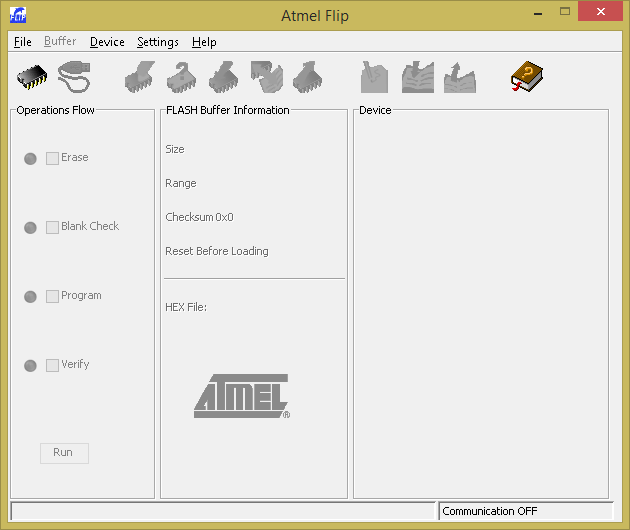This screenshot has height=530, width=630.
Task: Click the Save Buffer as HEX icon
Action: 459,76
